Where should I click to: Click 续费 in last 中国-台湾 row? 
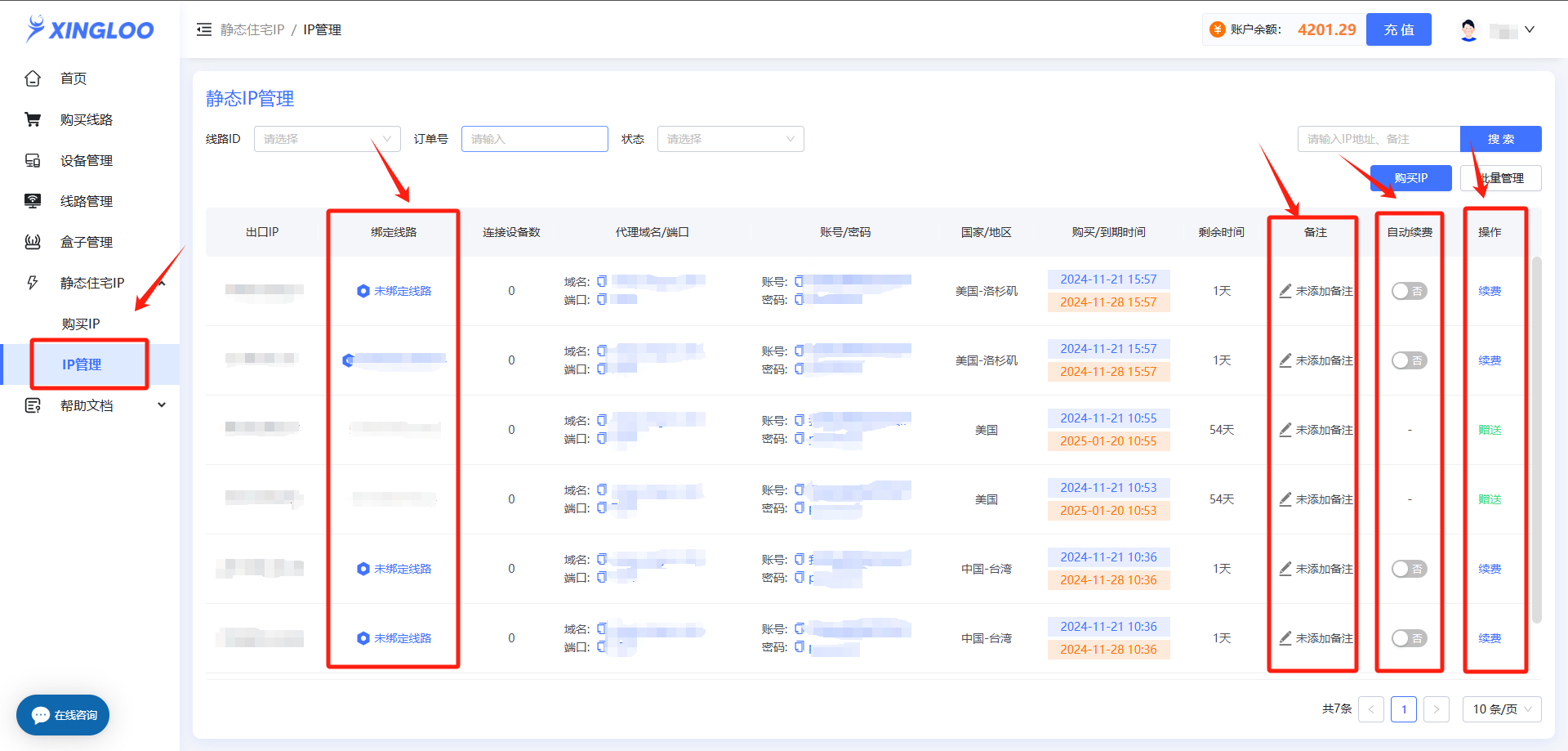point(1490,638)
